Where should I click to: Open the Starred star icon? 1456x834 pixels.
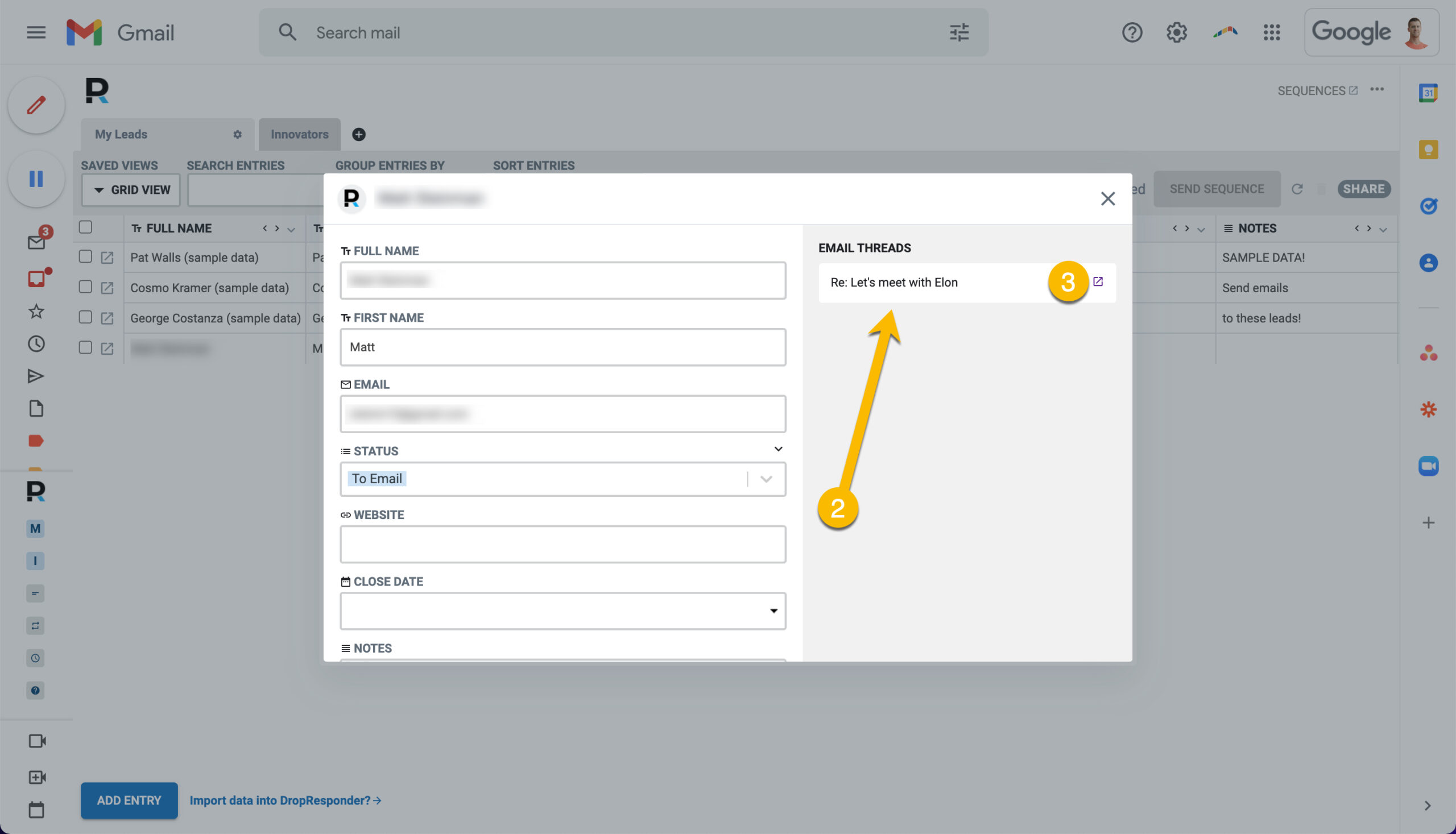(x=36, y=311)
